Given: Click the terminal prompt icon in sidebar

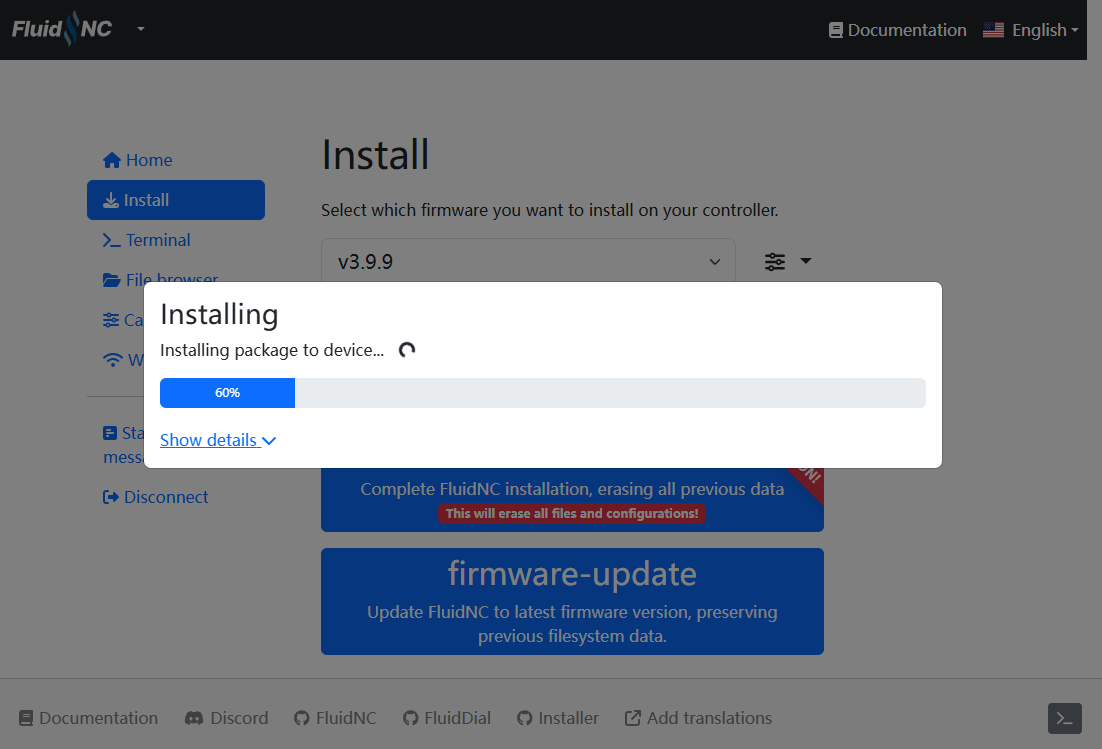Looking at the screenshot, I should pos(111,240).
